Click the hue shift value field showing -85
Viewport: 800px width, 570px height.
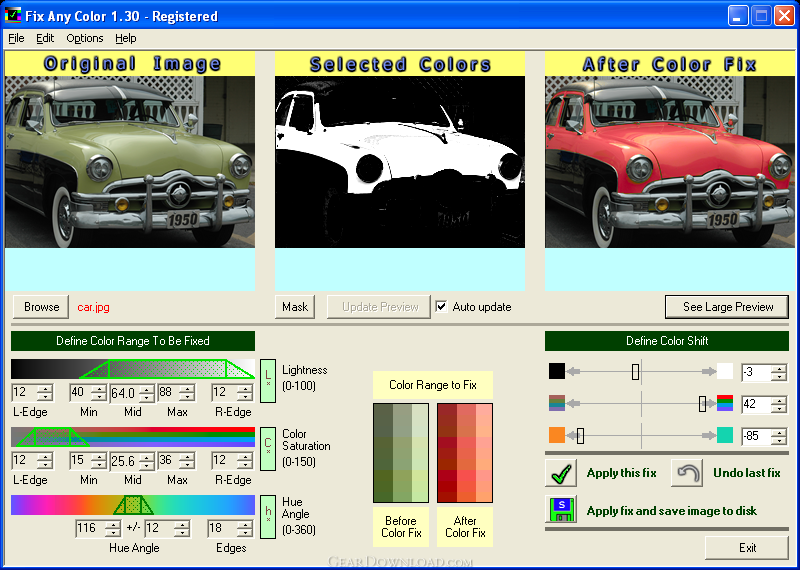pyautogui.click(x=756, y=436)
